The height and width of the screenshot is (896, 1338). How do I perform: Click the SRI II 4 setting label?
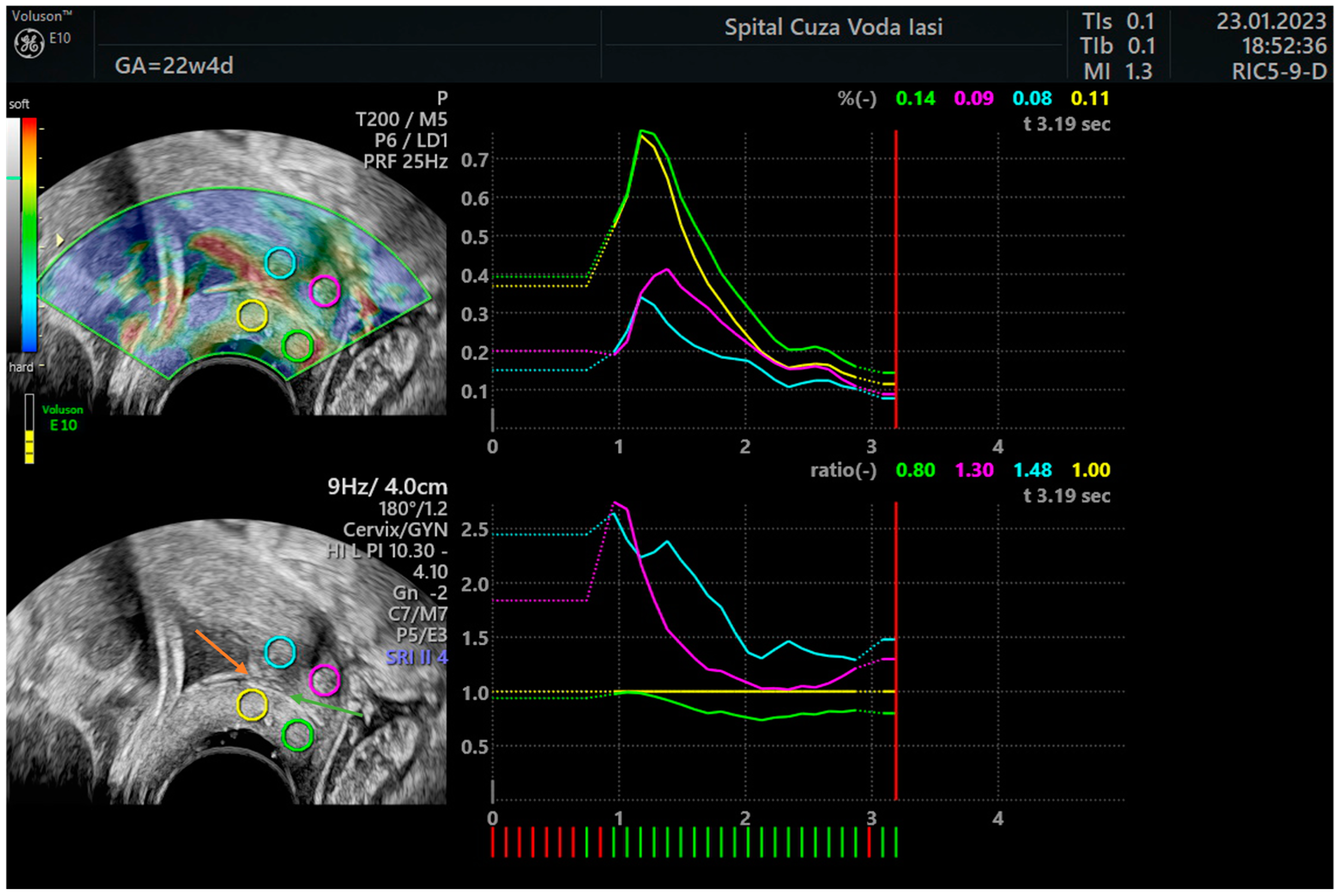click(x=417, y=658)
